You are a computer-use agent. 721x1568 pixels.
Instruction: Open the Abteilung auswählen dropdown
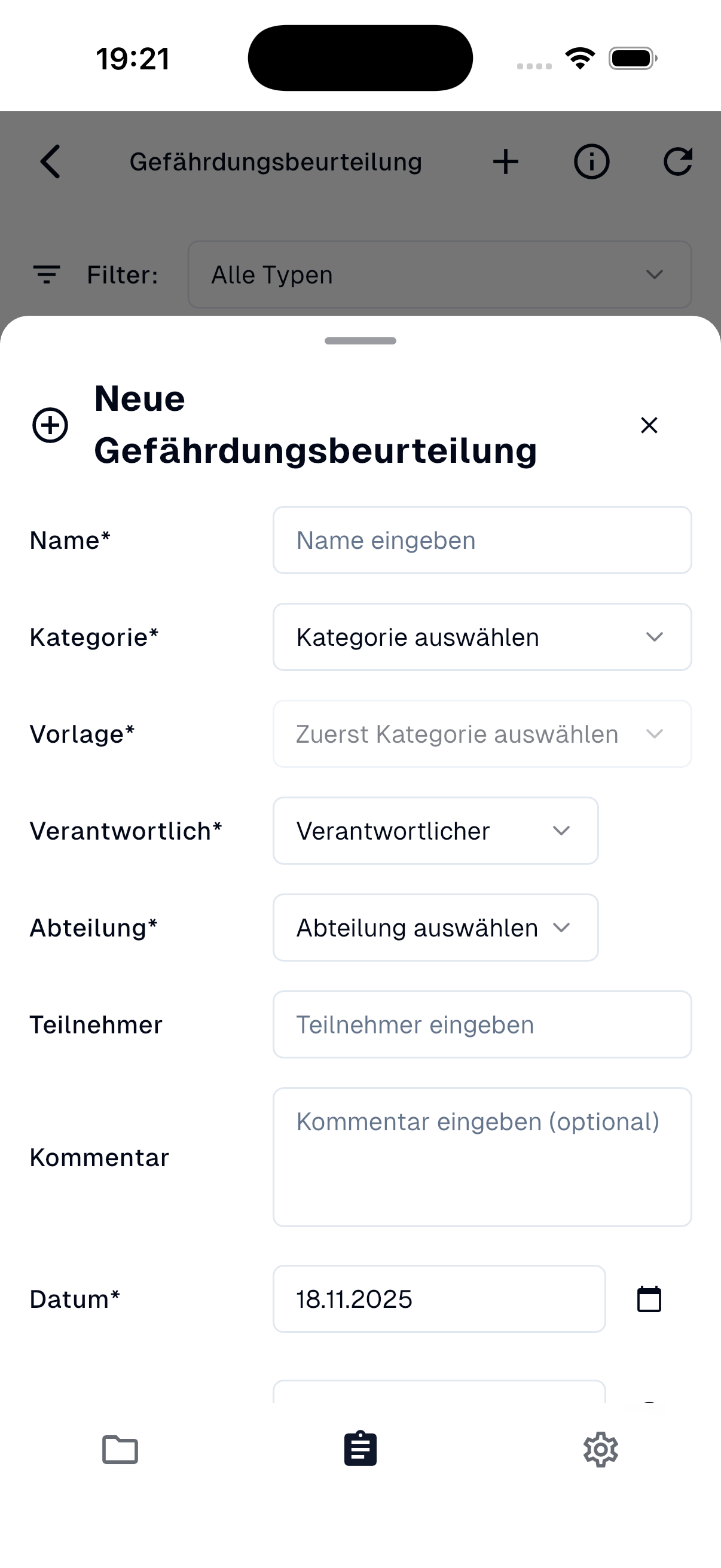tap(436, 927)
